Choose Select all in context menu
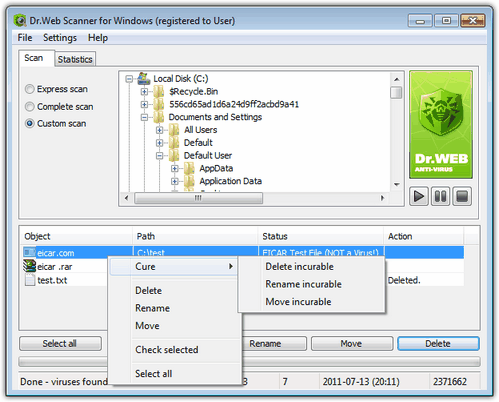Image resolution: width=499 pixels, height=402 pixels. click(154, 374)
